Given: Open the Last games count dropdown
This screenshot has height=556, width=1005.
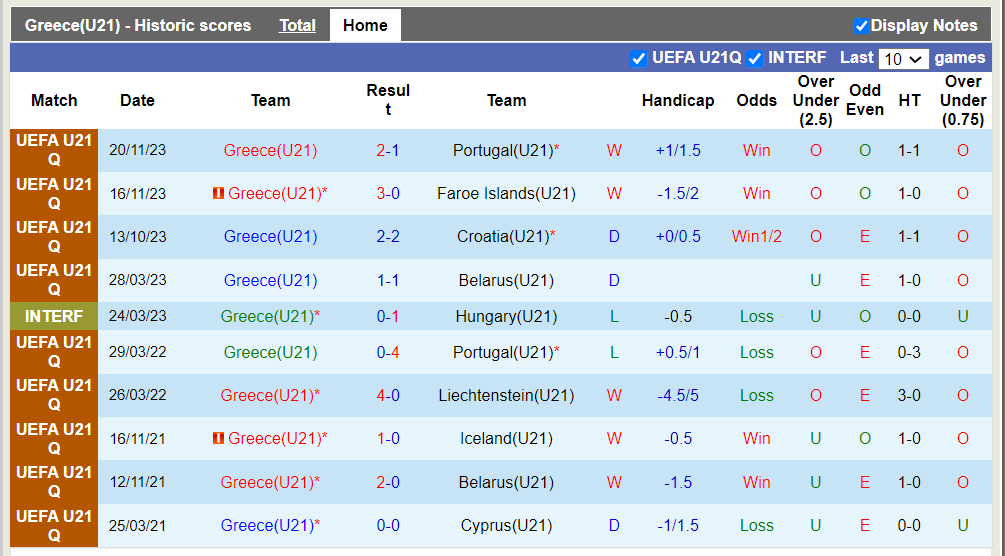Looking at the screenshot, I should (x=904, y=59).
